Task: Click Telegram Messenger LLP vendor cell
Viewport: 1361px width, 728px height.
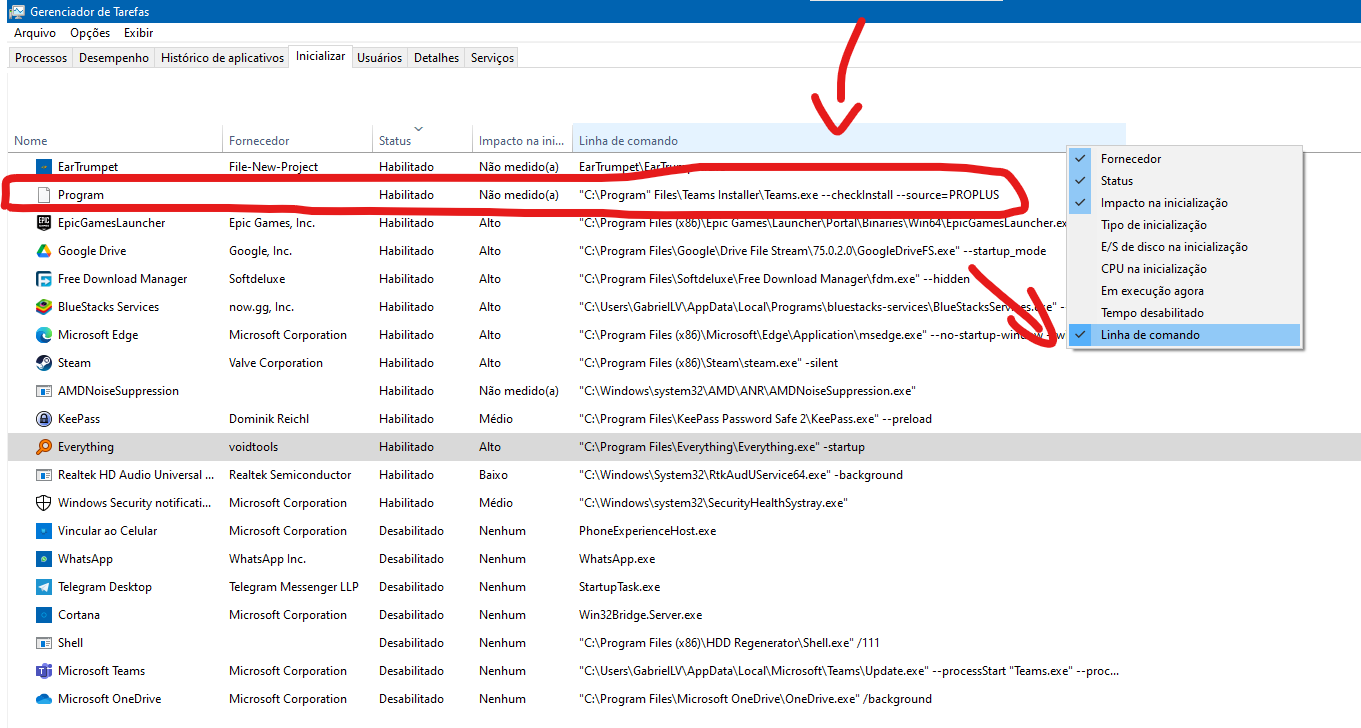Action: pyautogui.click(x=294, y=587)
